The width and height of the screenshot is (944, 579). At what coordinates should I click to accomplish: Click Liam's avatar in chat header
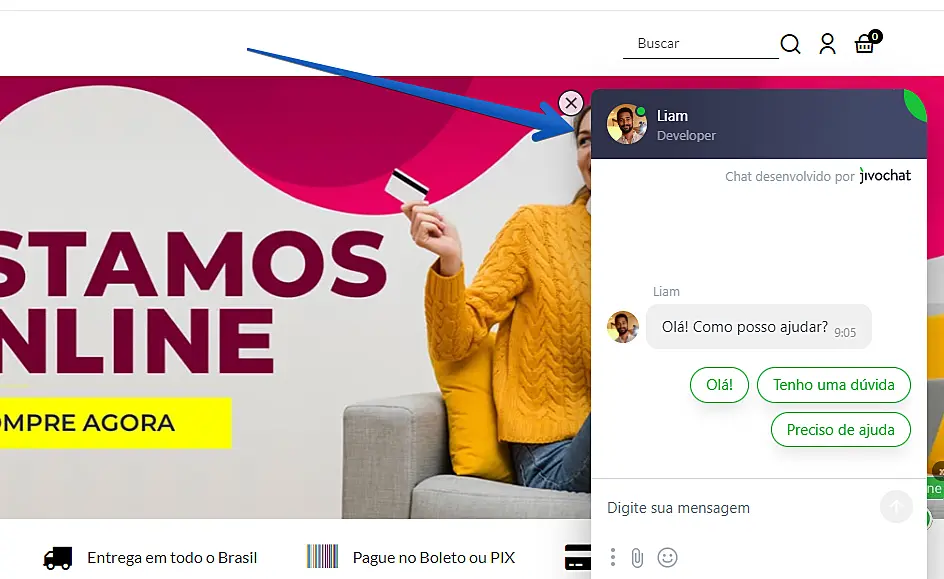click(x=626, y=124)
